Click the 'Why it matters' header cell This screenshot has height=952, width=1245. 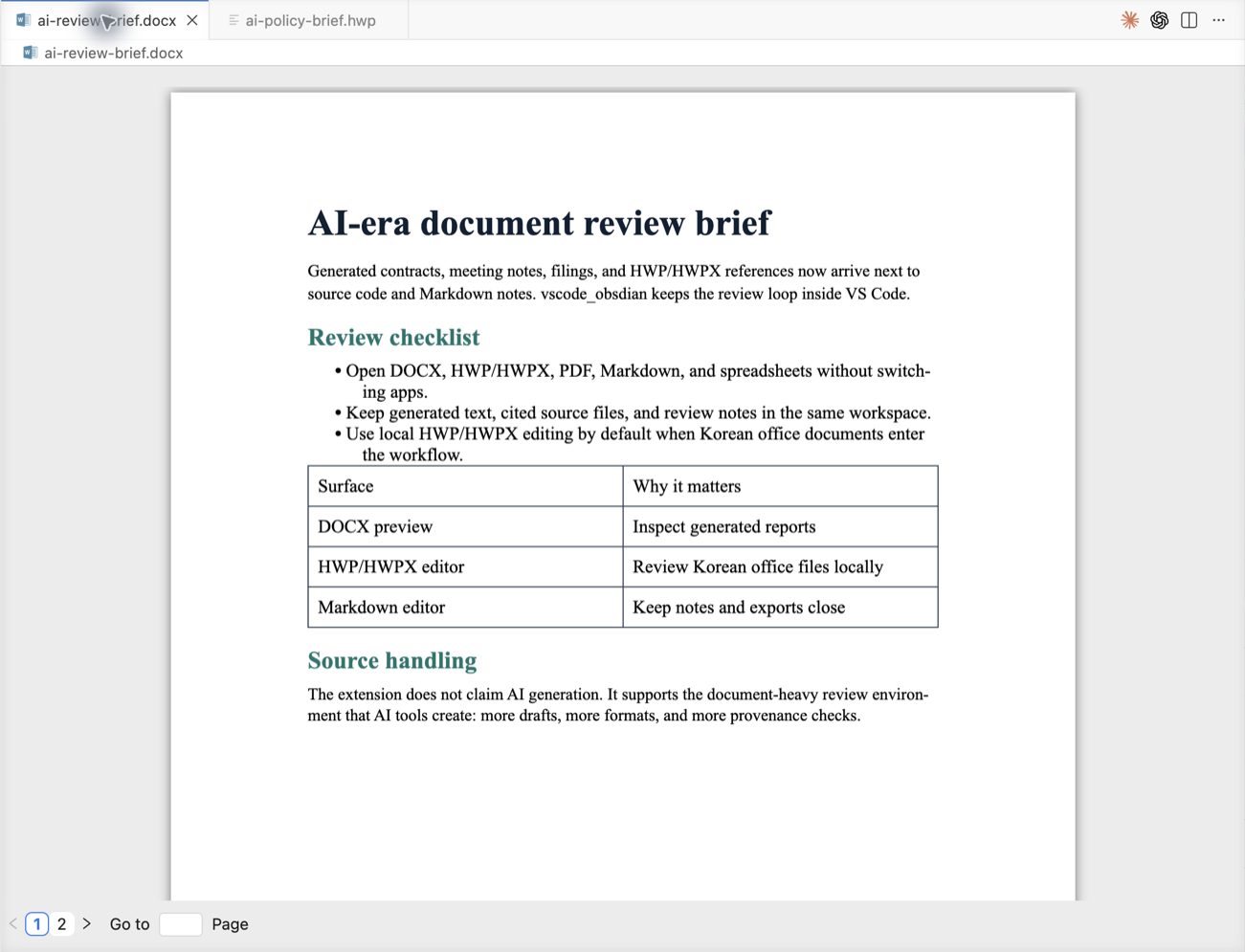[780, 486]
